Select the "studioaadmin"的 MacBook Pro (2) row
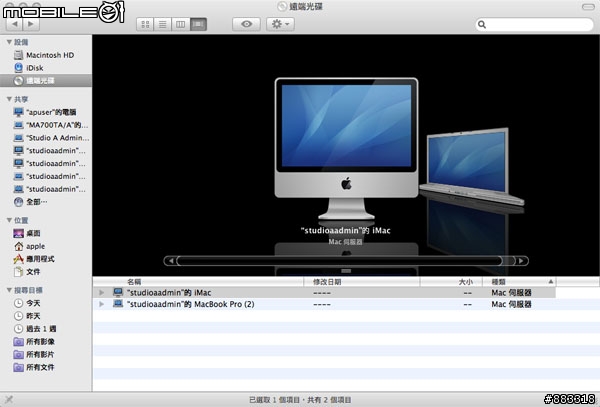Image resolution: width=600 pixels, height=407 pixels. coord(324,304)
